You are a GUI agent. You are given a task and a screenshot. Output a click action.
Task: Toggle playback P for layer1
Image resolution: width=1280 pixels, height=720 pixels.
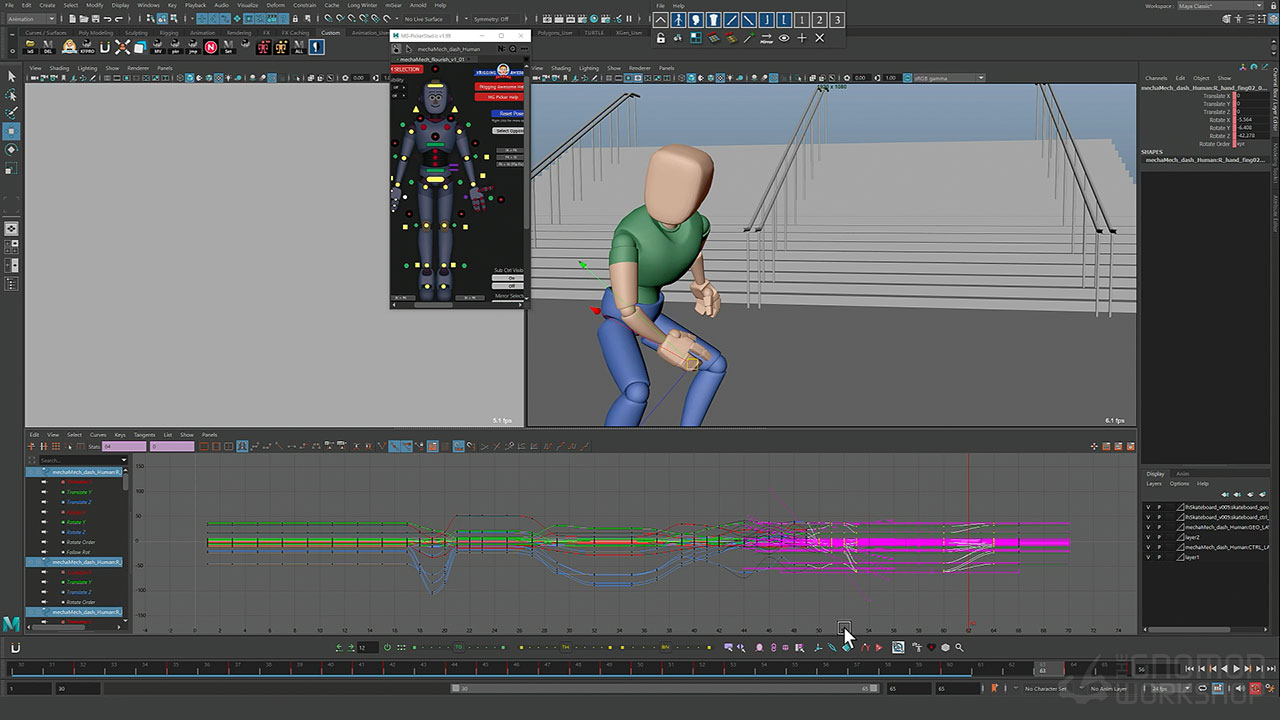click(x=1159, y=557)
